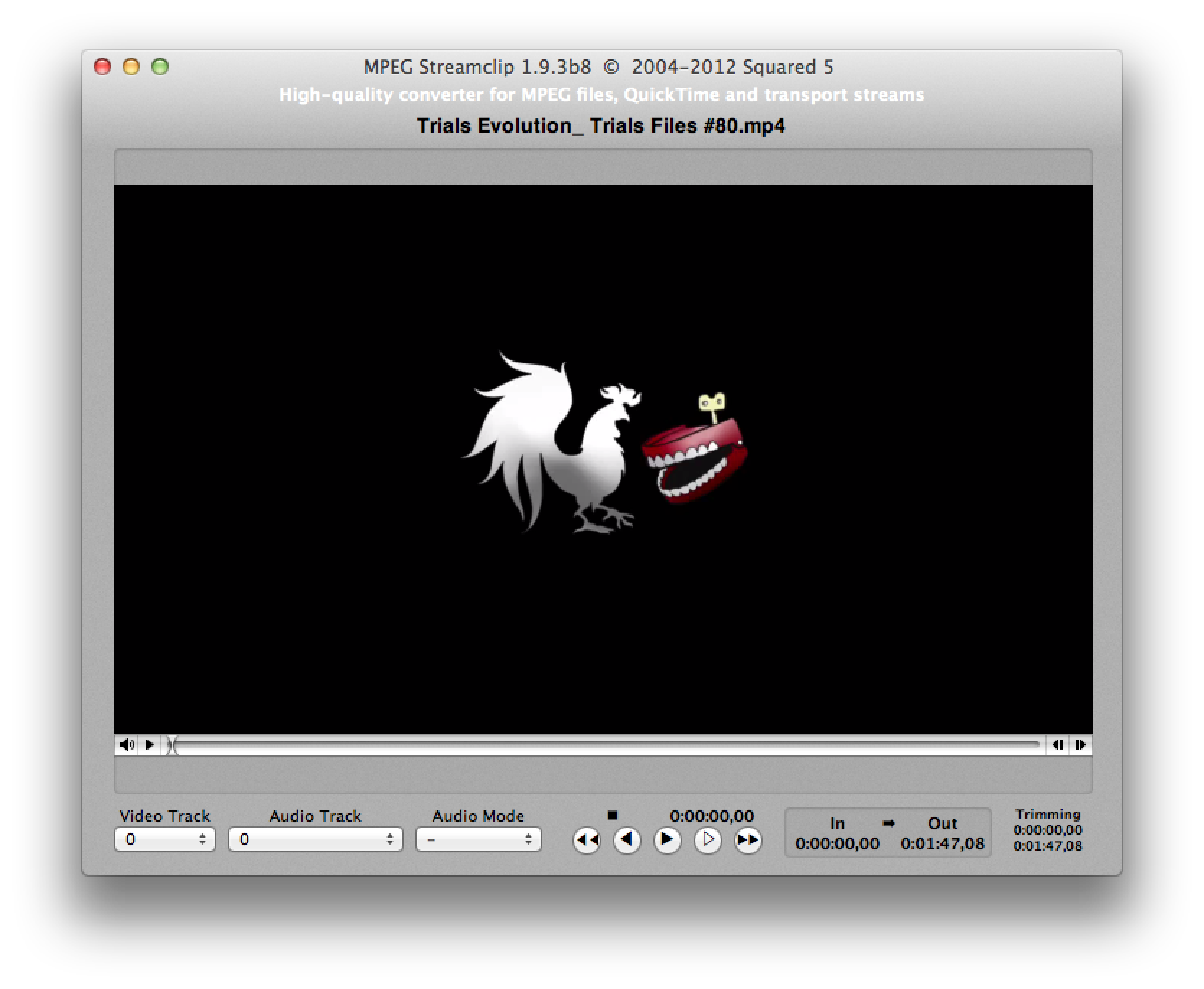
Task: Fast forward with the double arrow button
Action: (748, 840)
